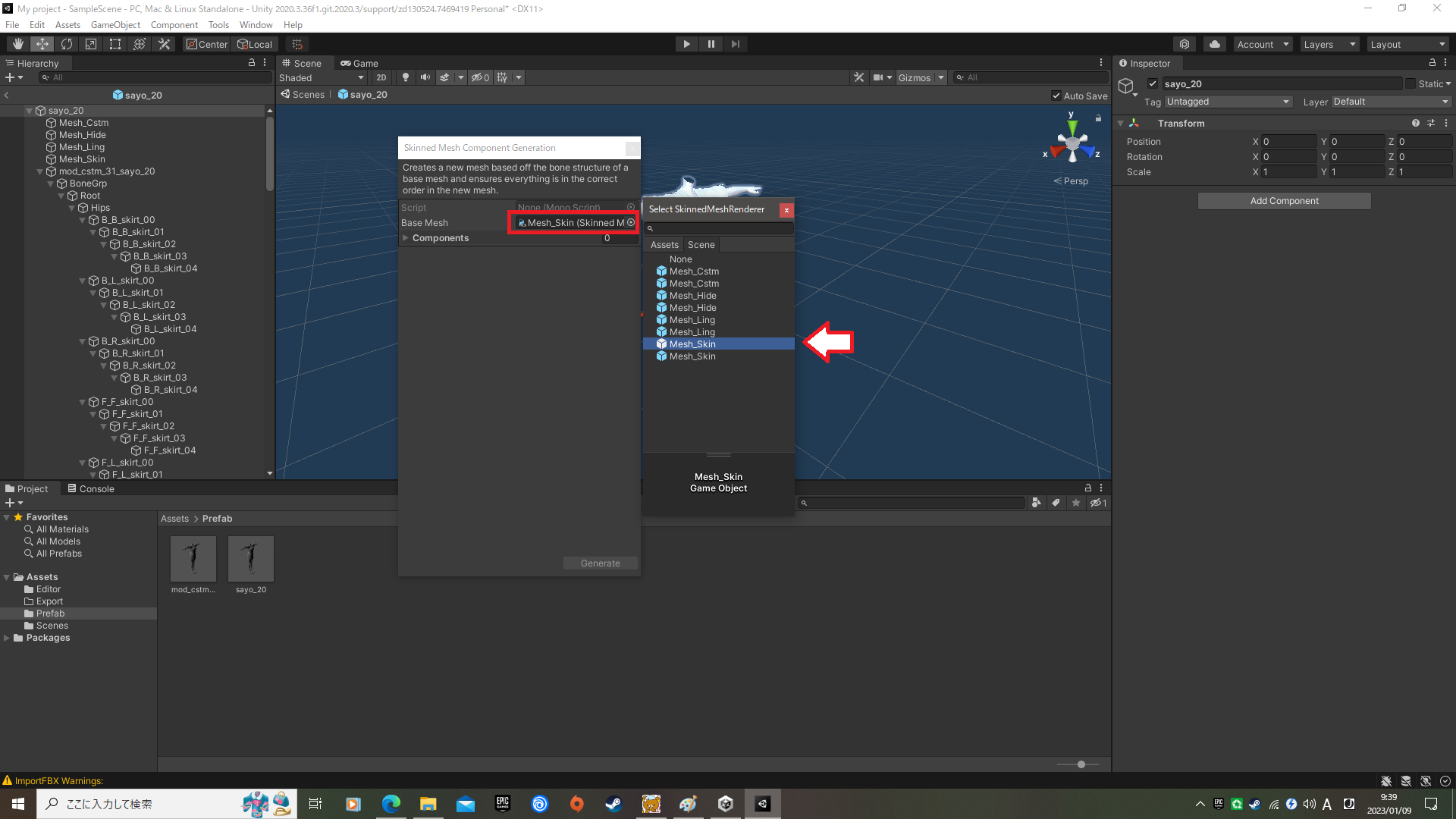Expand the Components foldout
The image size is (1456, 819).
click(x=406, y=238)
